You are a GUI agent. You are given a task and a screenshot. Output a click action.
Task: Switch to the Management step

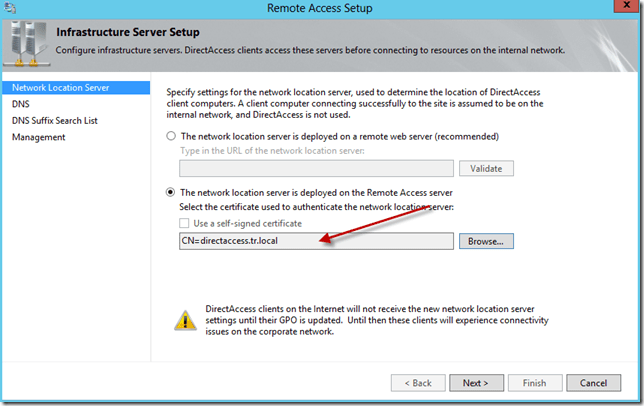39,137
